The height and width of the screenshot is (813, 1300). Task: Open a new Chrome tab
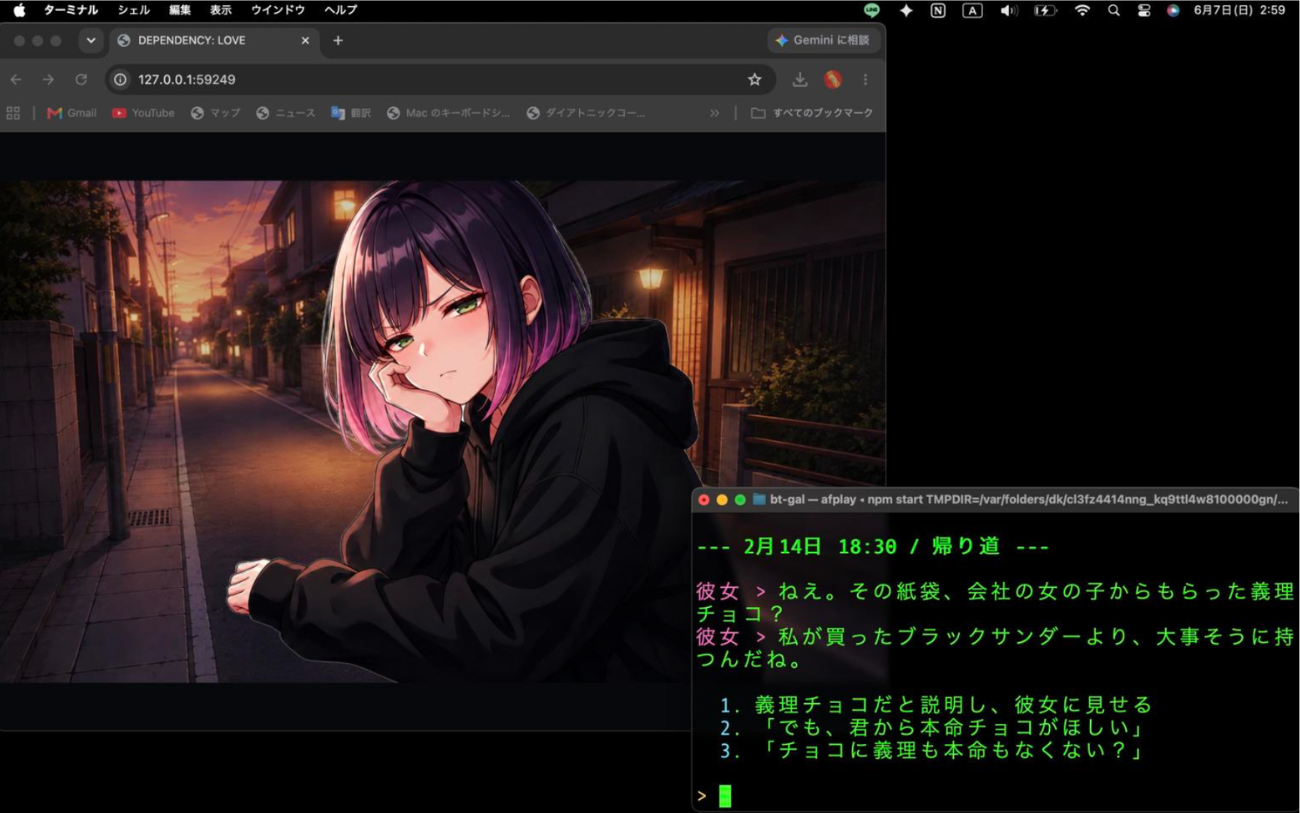pyautogui.click(x=338, y=41)
